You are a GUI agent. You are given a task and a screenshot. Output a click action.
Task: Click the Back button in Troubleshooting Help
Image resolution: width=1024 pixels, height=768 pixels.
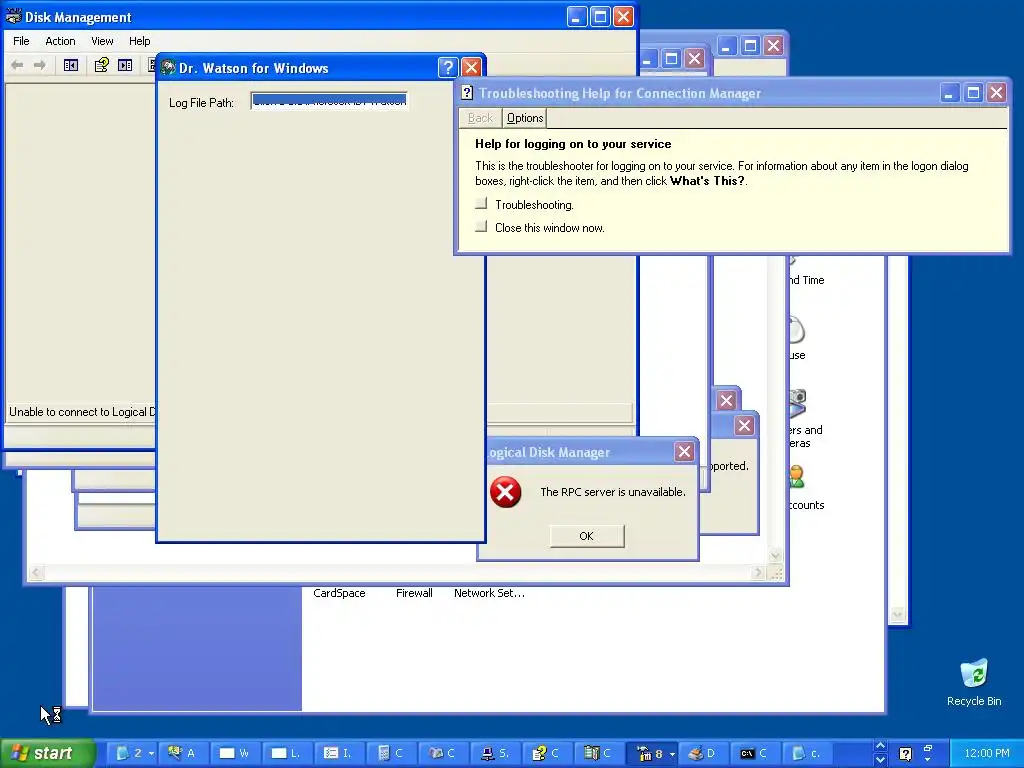click(480, 118)
